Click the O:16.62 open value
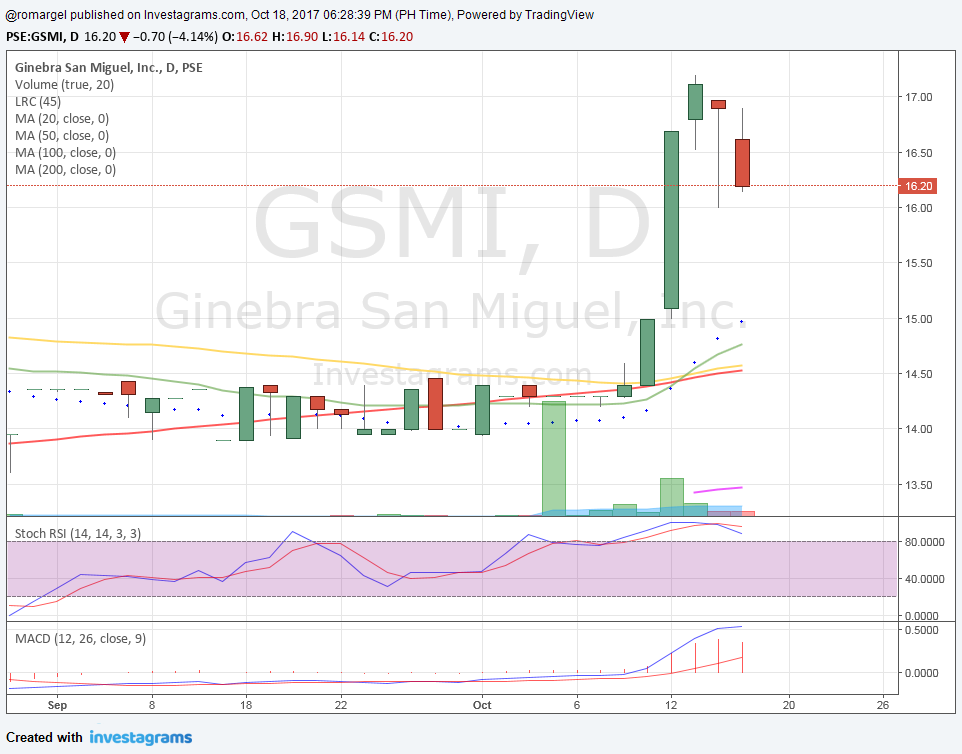This screenshot has height=754, width=962. click(245, 37)
